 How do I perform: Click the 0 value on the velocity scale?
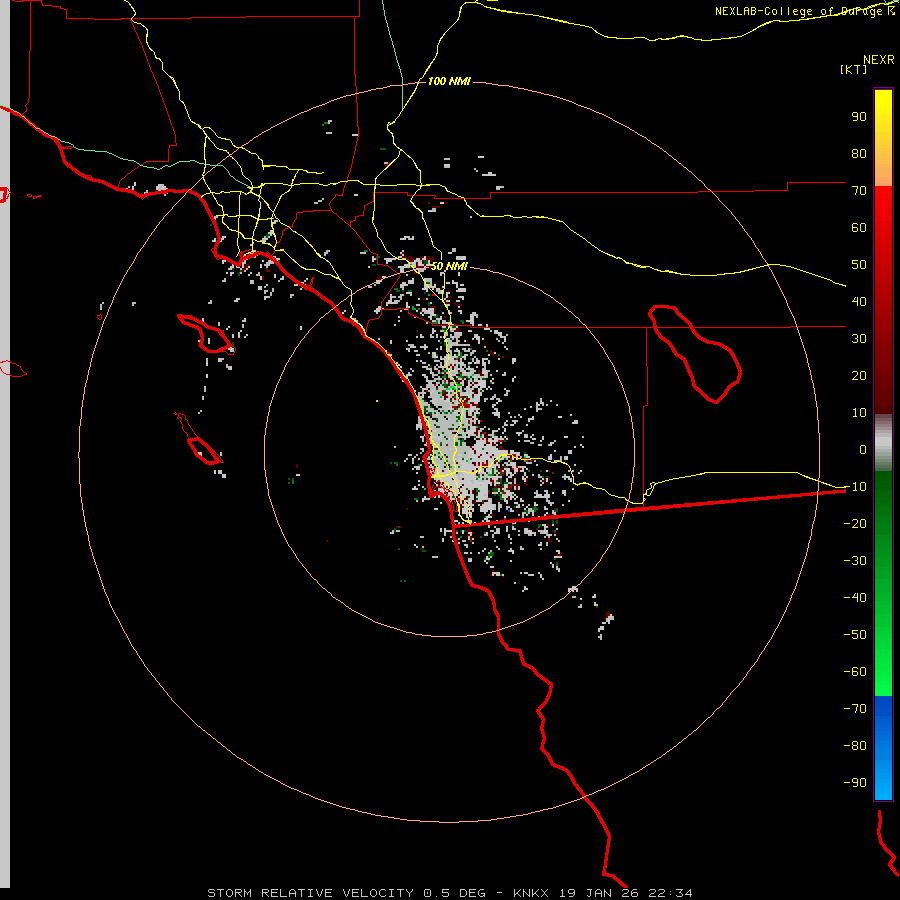coord(863,449)
